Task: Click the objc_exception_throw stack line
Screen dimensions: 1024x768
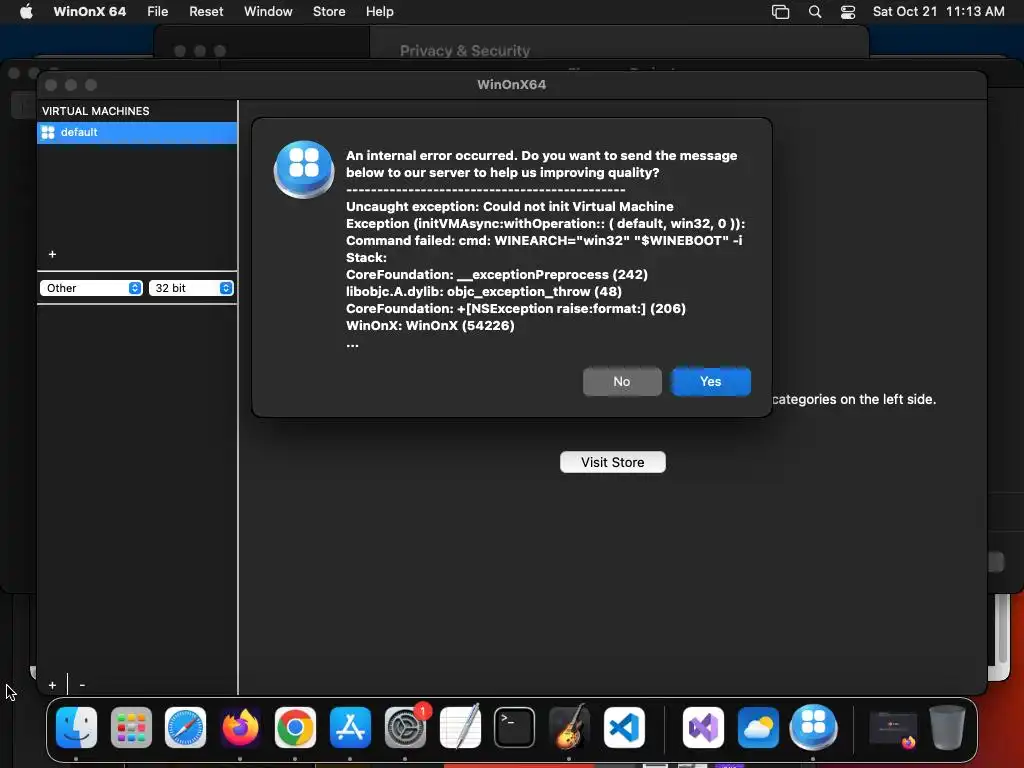Action: click(x=483, y=291)
